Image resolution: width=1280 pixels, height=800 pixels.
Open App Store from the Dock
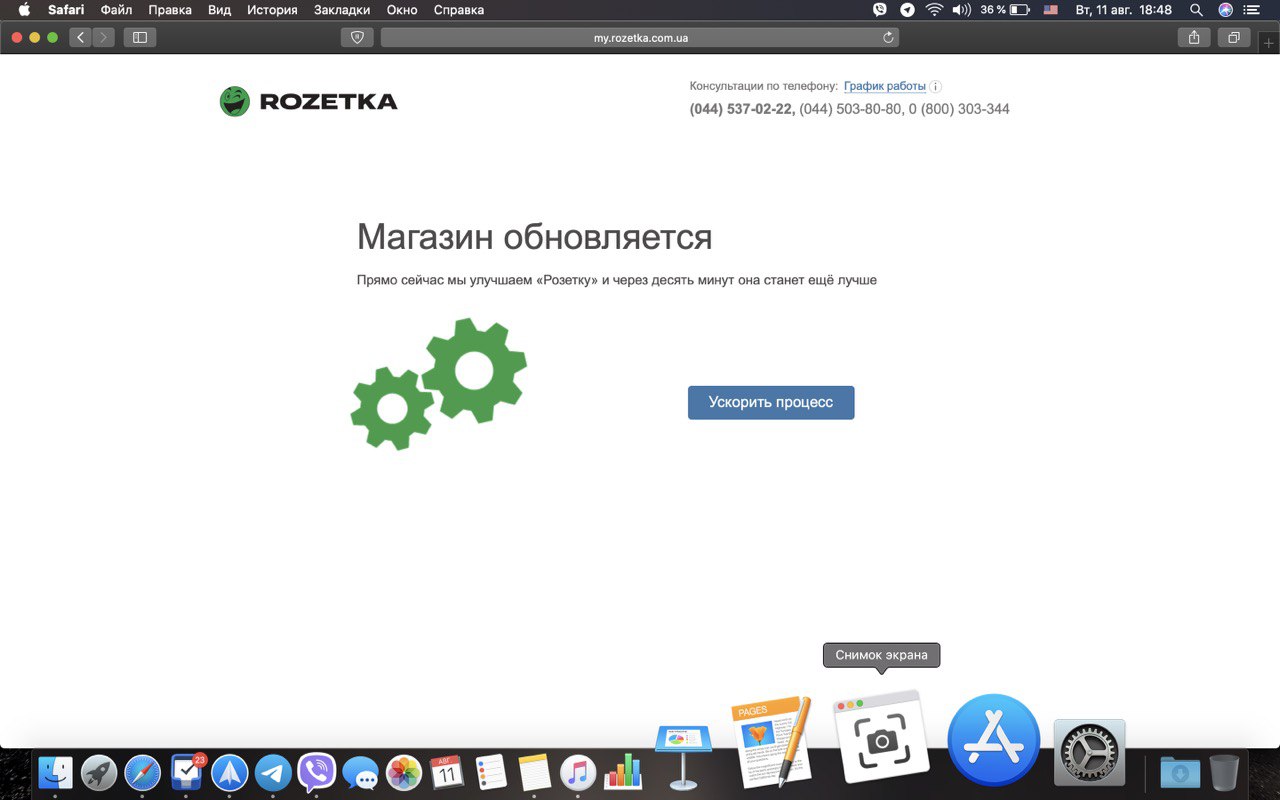[994, 740]
